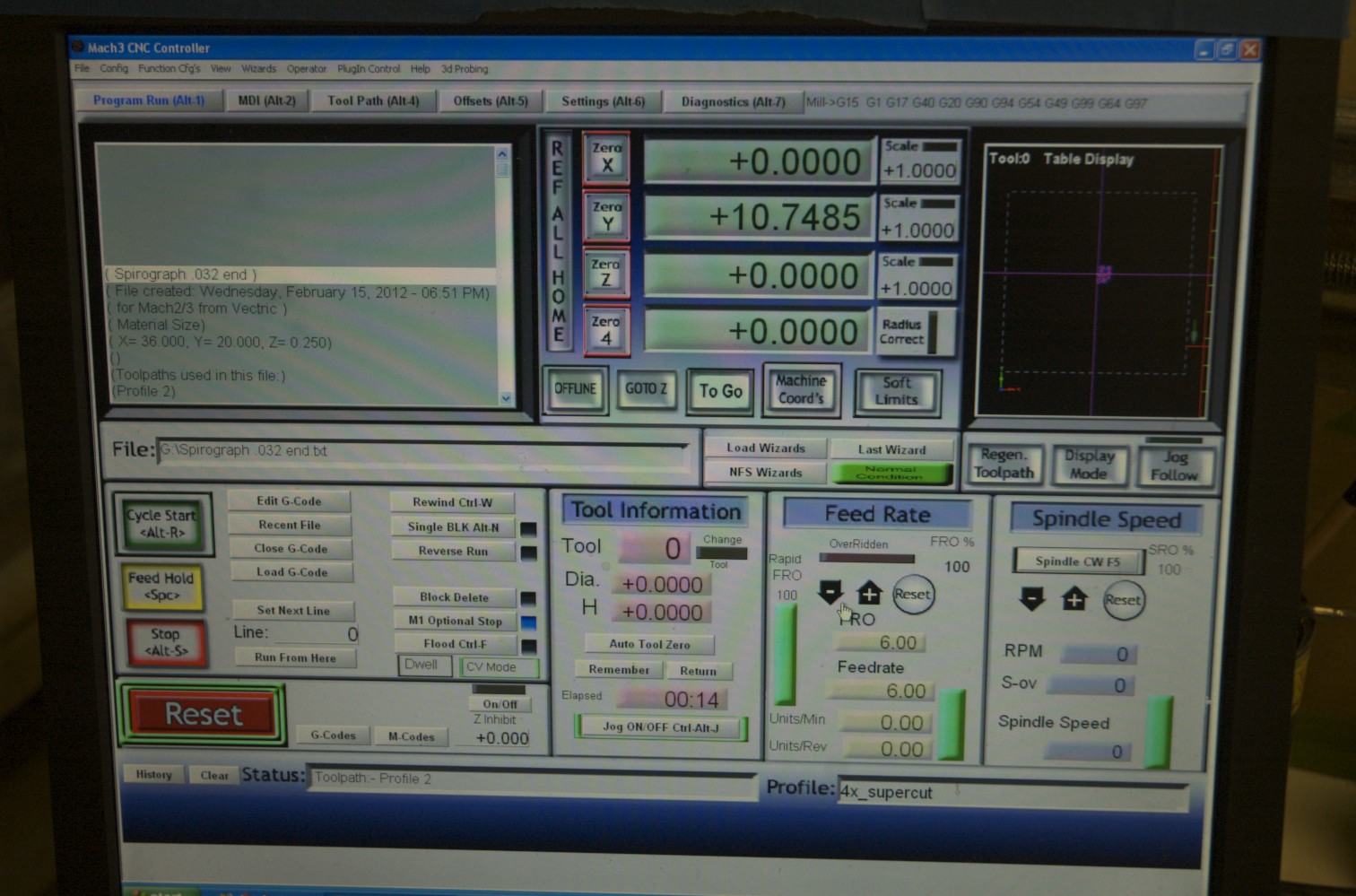Increase spindle speed override with plus arrow
Image resolution: width=1356 pixels, height=896 pixels.
1074,598
